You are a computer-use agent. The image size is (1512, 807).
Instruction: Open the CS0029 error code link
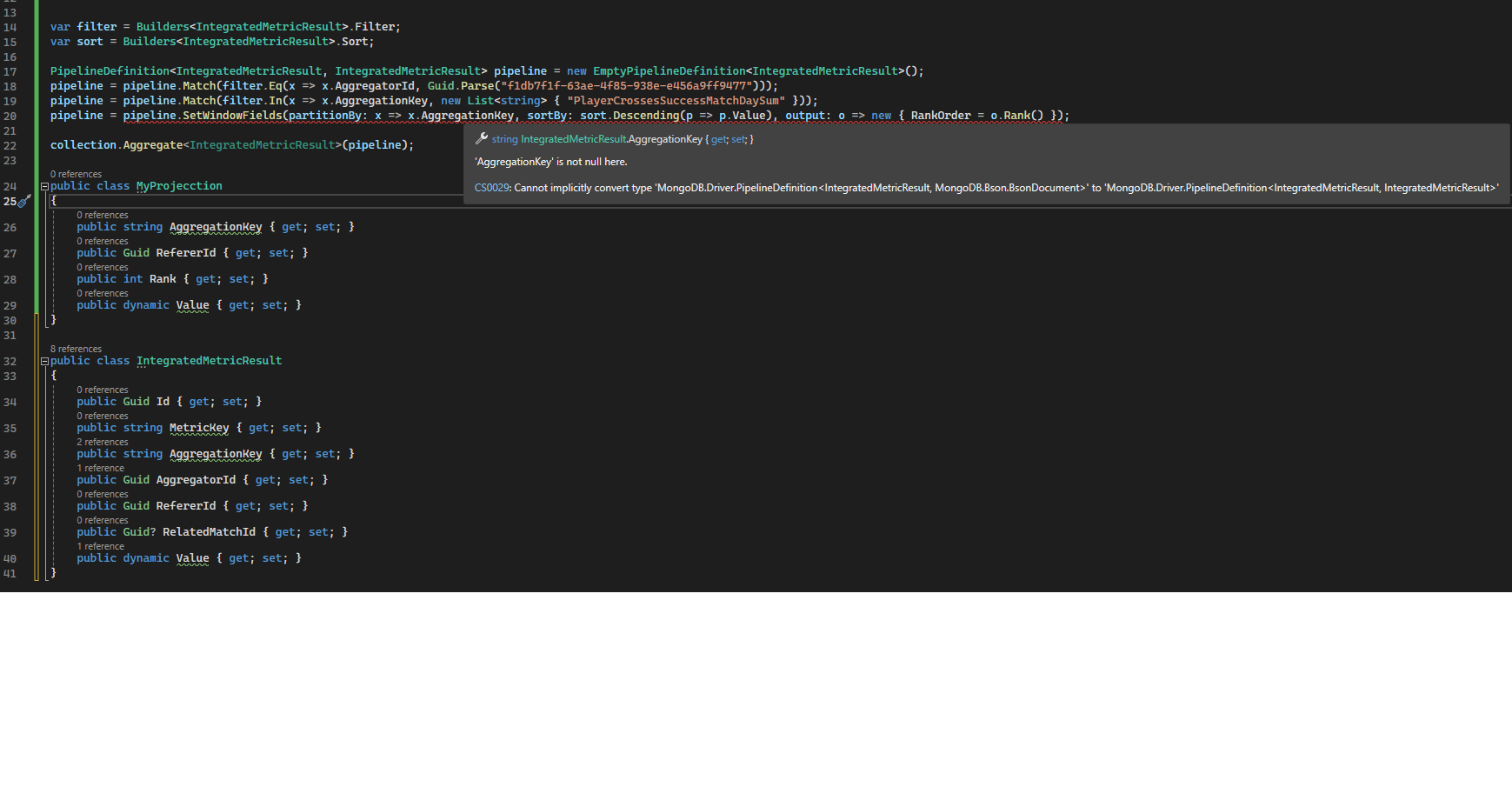click(x=491, y=188)
